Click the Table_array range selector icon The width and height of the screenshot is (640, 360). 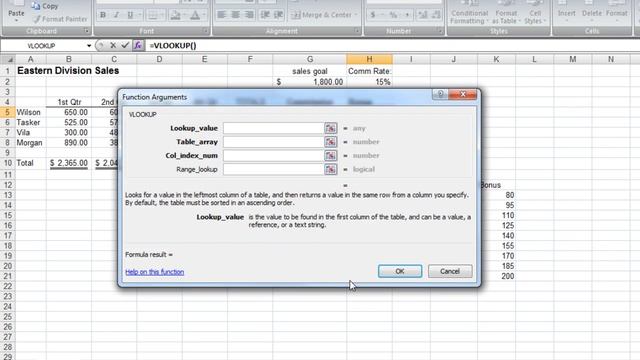331,142
